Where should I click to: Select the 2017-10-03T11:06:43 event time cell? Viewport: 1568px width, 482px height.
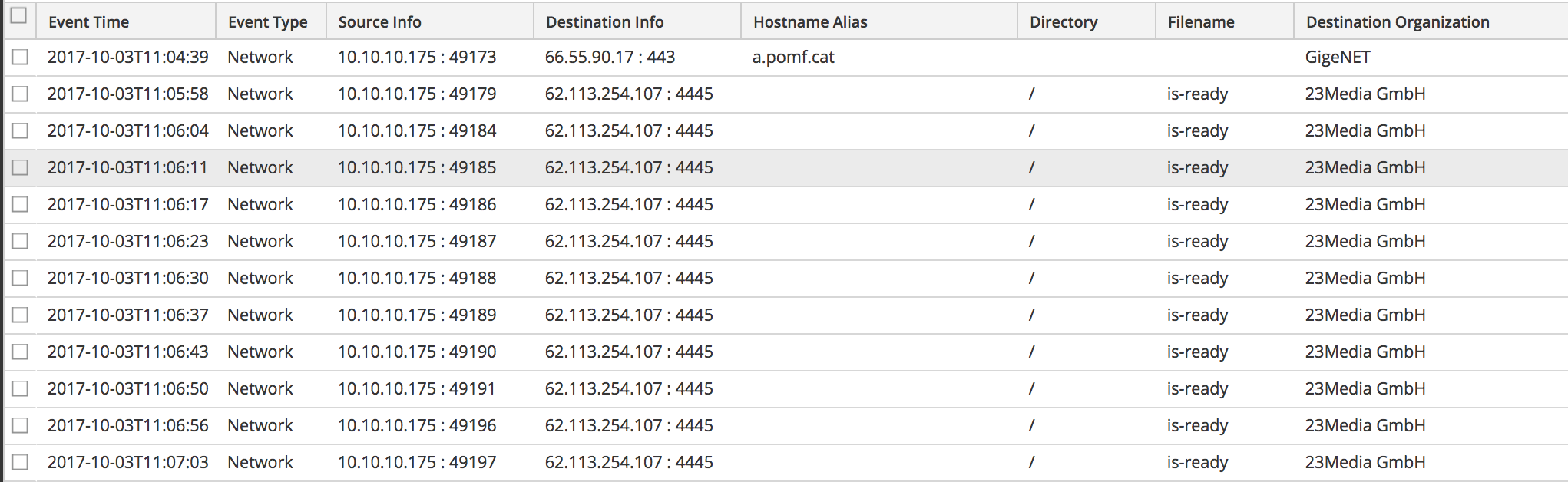click(127, 352)
